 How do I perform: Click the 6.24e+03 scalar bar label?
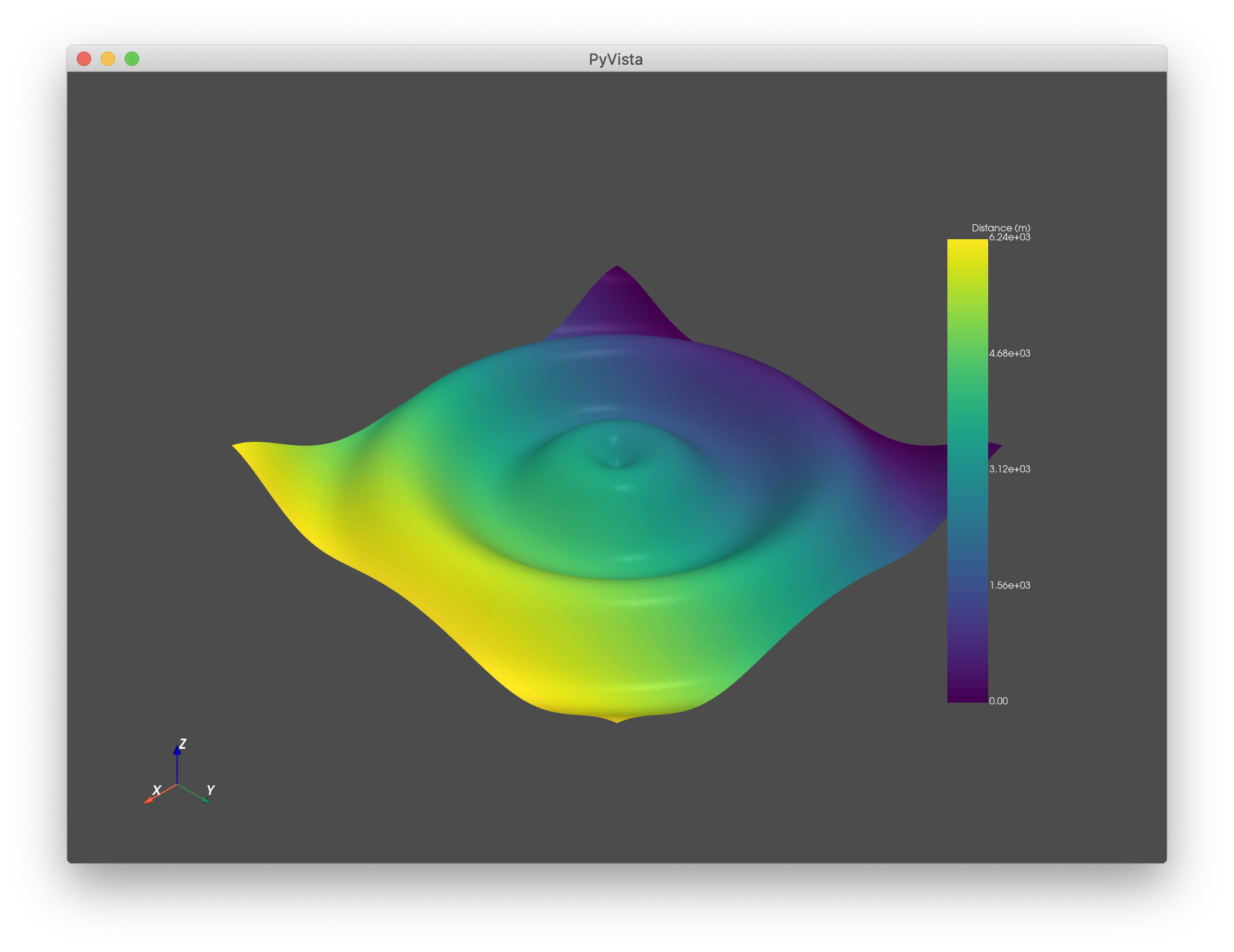pos(1010,237)
